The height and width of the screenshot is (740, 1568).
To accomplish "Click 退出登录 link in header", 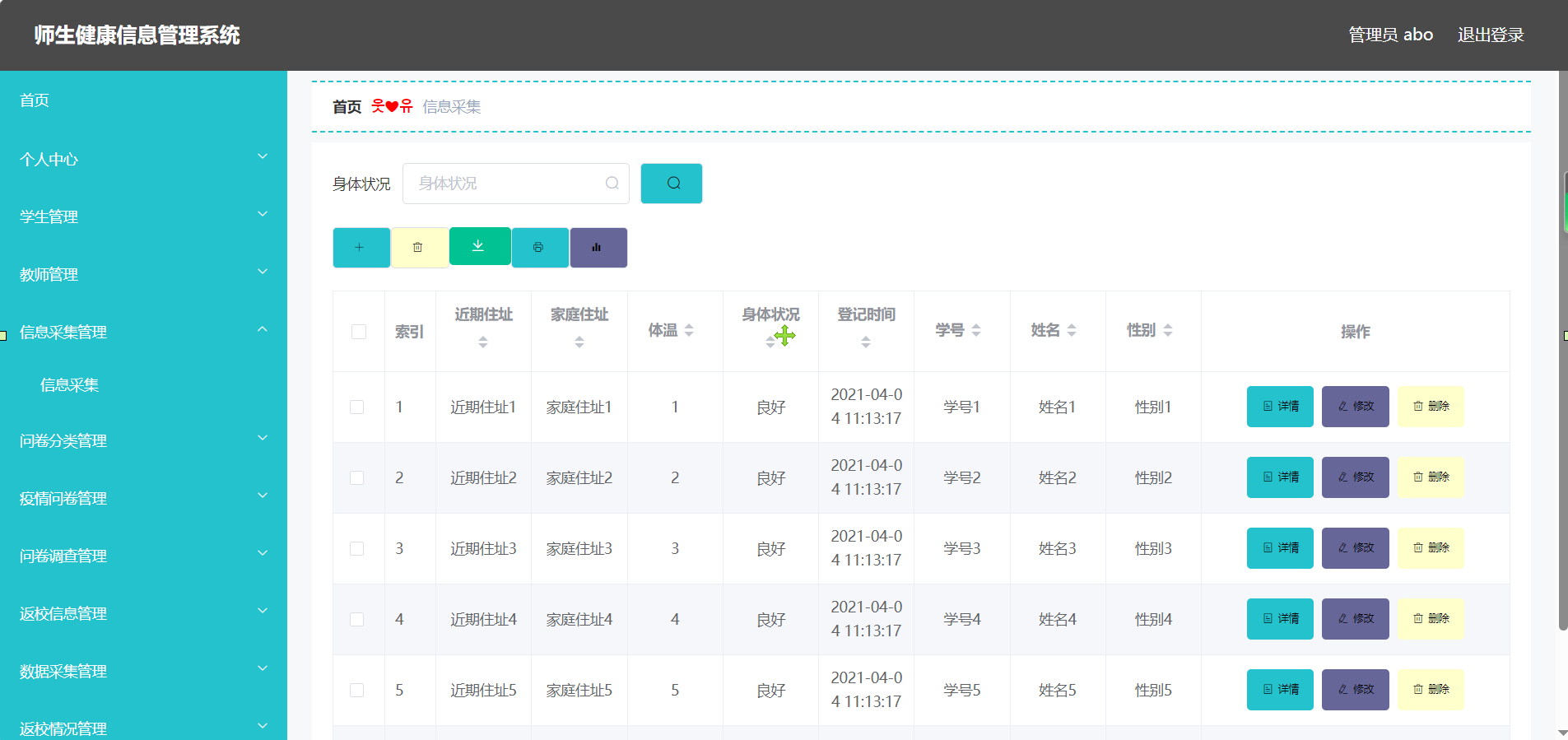I will (x=1491, y=35).
